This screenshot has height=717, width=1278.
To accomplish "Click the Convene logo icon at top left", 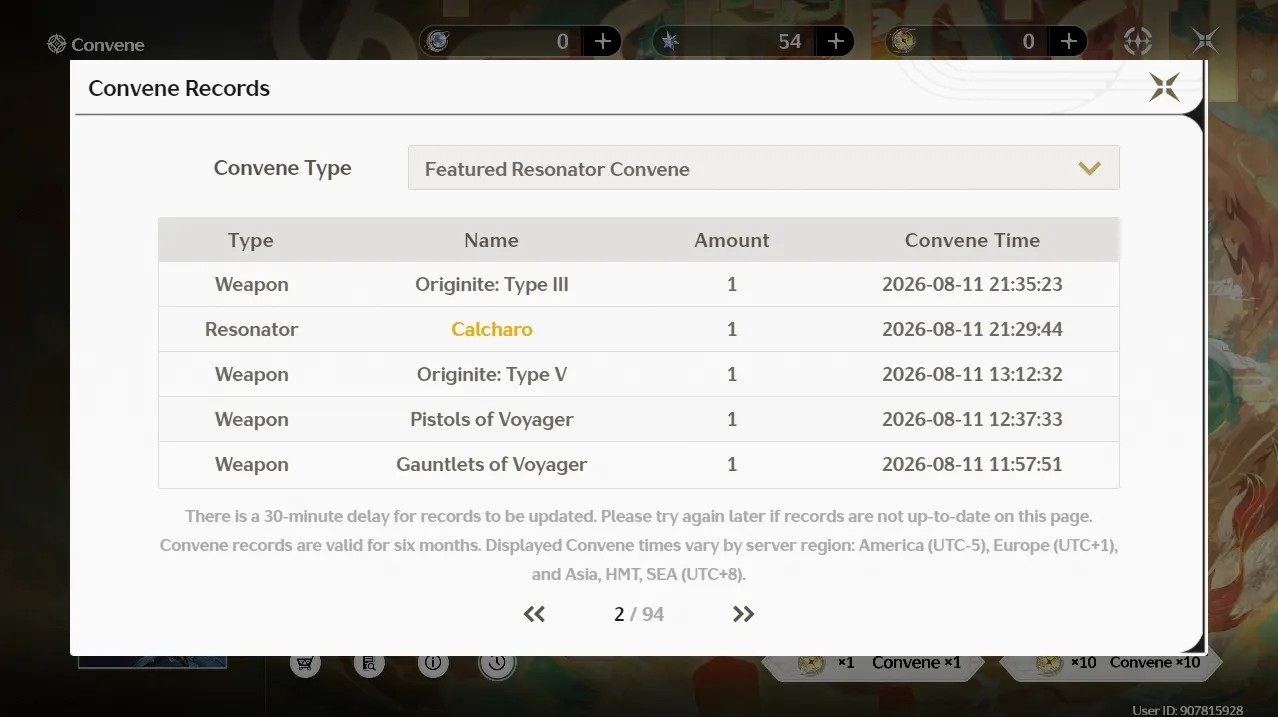I will 56,44.
